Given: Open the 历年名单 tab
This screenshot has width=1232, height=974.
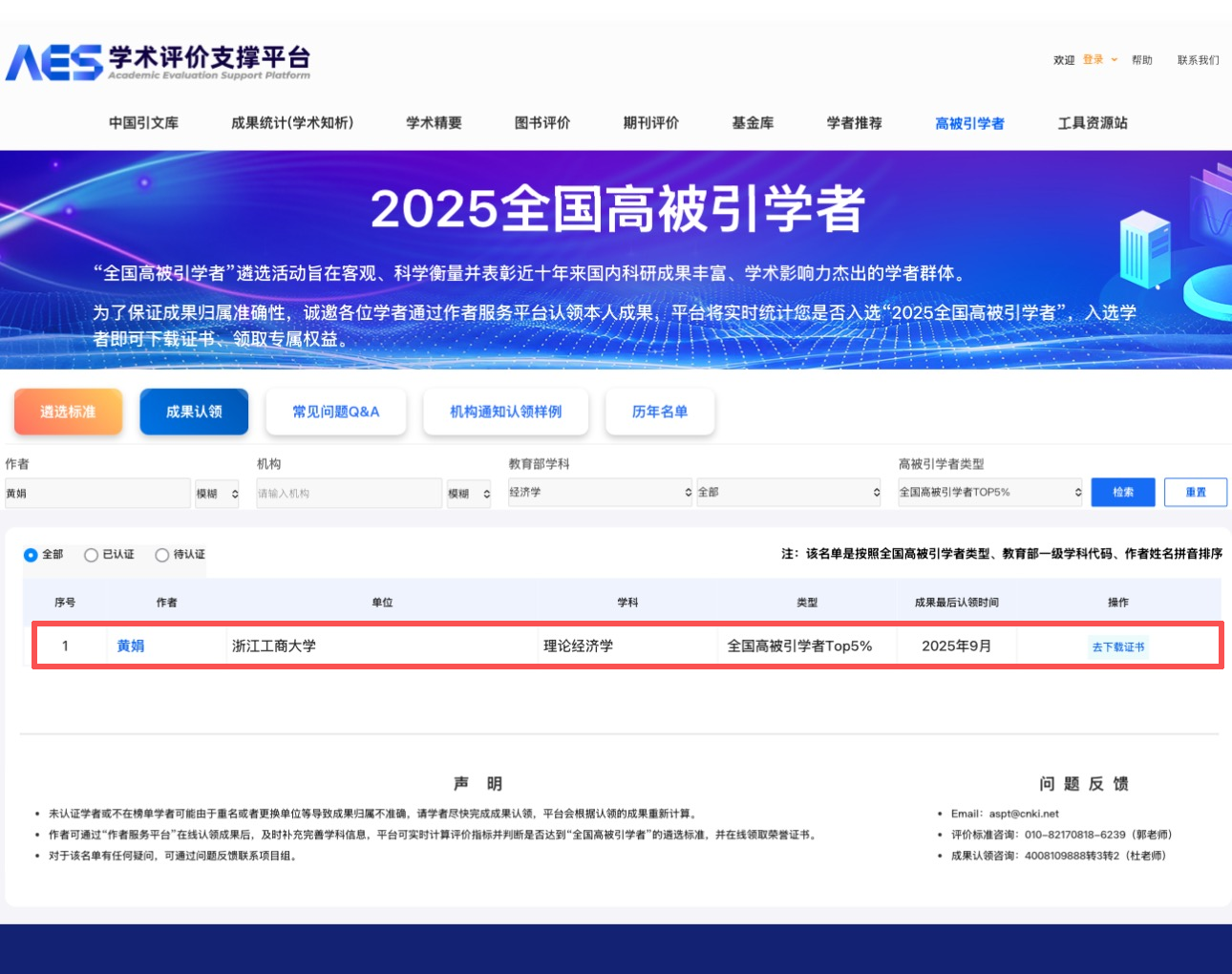Looking at the screenshot, I should [659, 412].
